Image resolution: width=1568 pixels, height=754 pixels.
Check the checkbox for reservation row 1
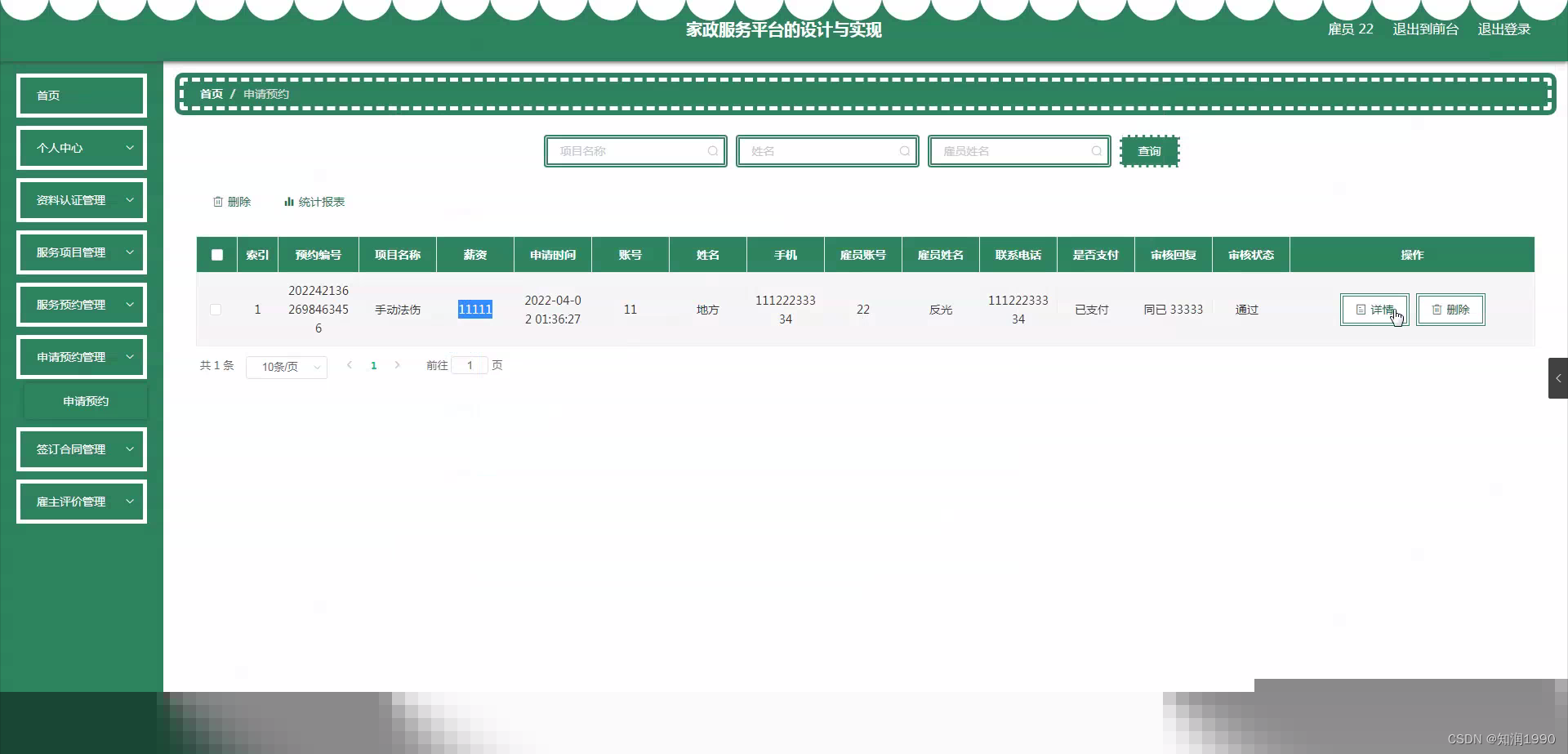(216, 310)
